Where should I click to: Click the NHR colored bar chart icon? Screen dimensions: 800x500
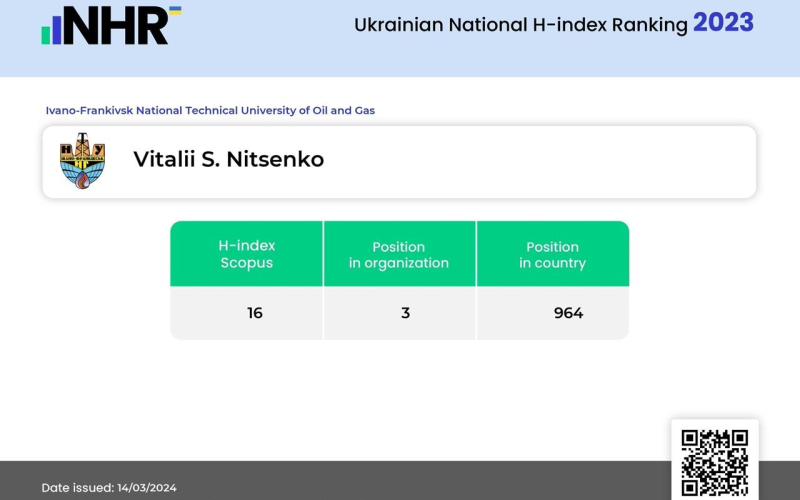click(x=54, y=31)
